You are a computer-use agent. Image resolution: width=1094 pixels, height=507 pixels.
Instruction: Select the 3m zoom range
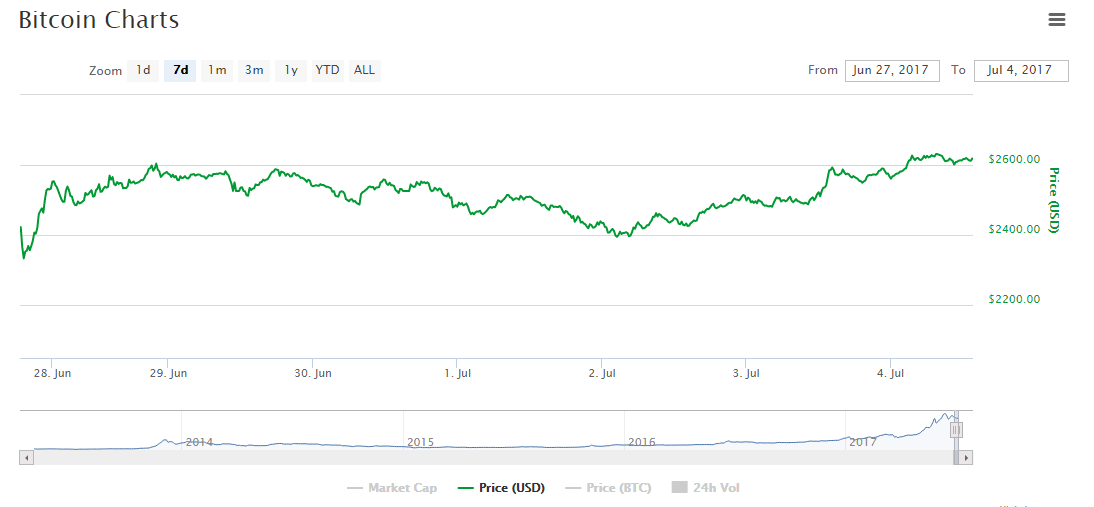[254, 70]
